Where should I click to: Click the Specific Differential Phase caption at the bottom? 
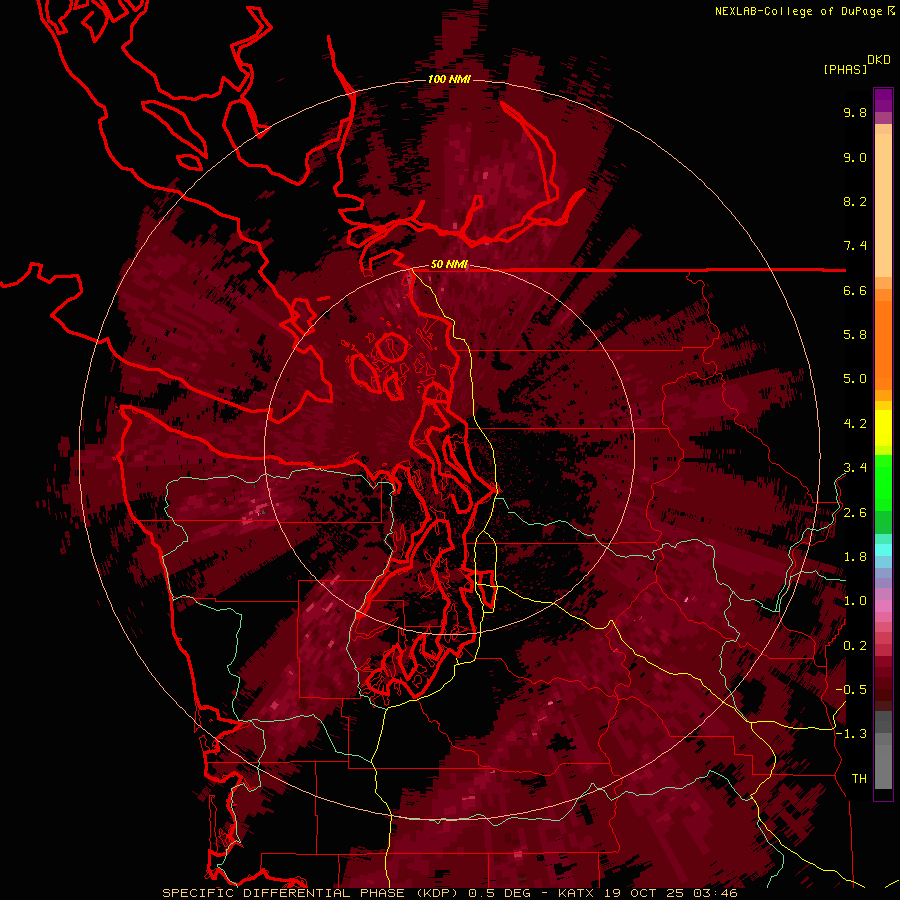click(450, 893)
